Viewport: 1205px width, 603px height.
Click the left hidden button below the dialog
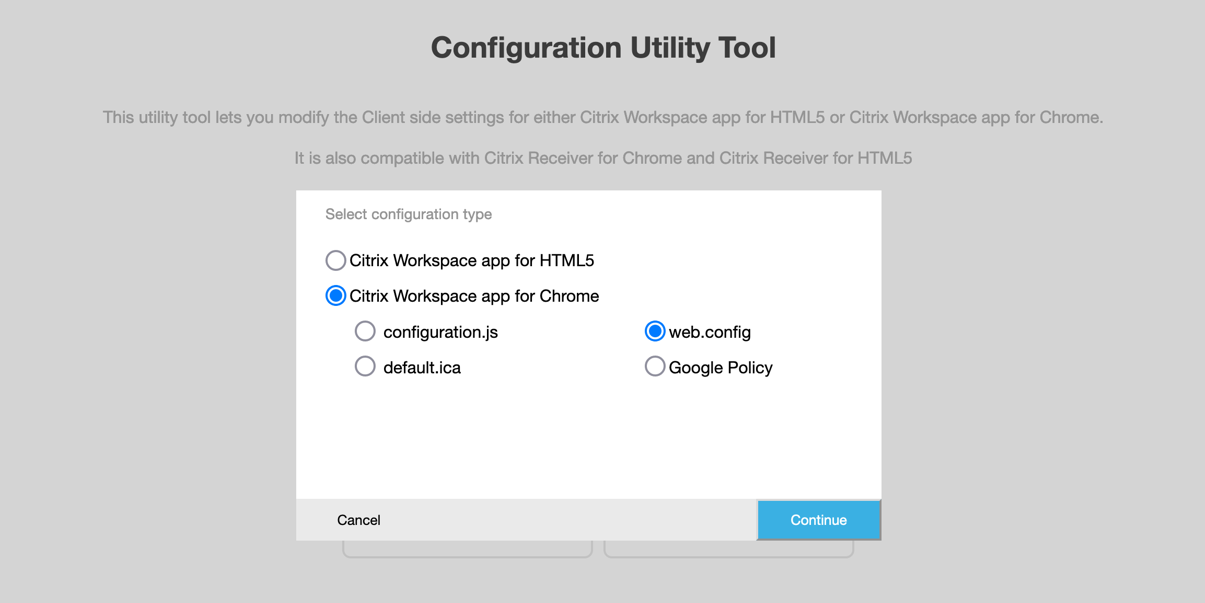[467, 549]
